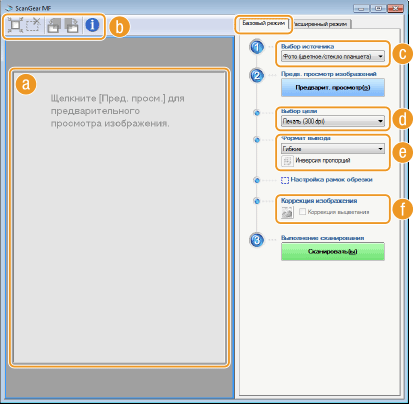
Task: Click inside the preview image area
Action: click(x=119, y=218)
